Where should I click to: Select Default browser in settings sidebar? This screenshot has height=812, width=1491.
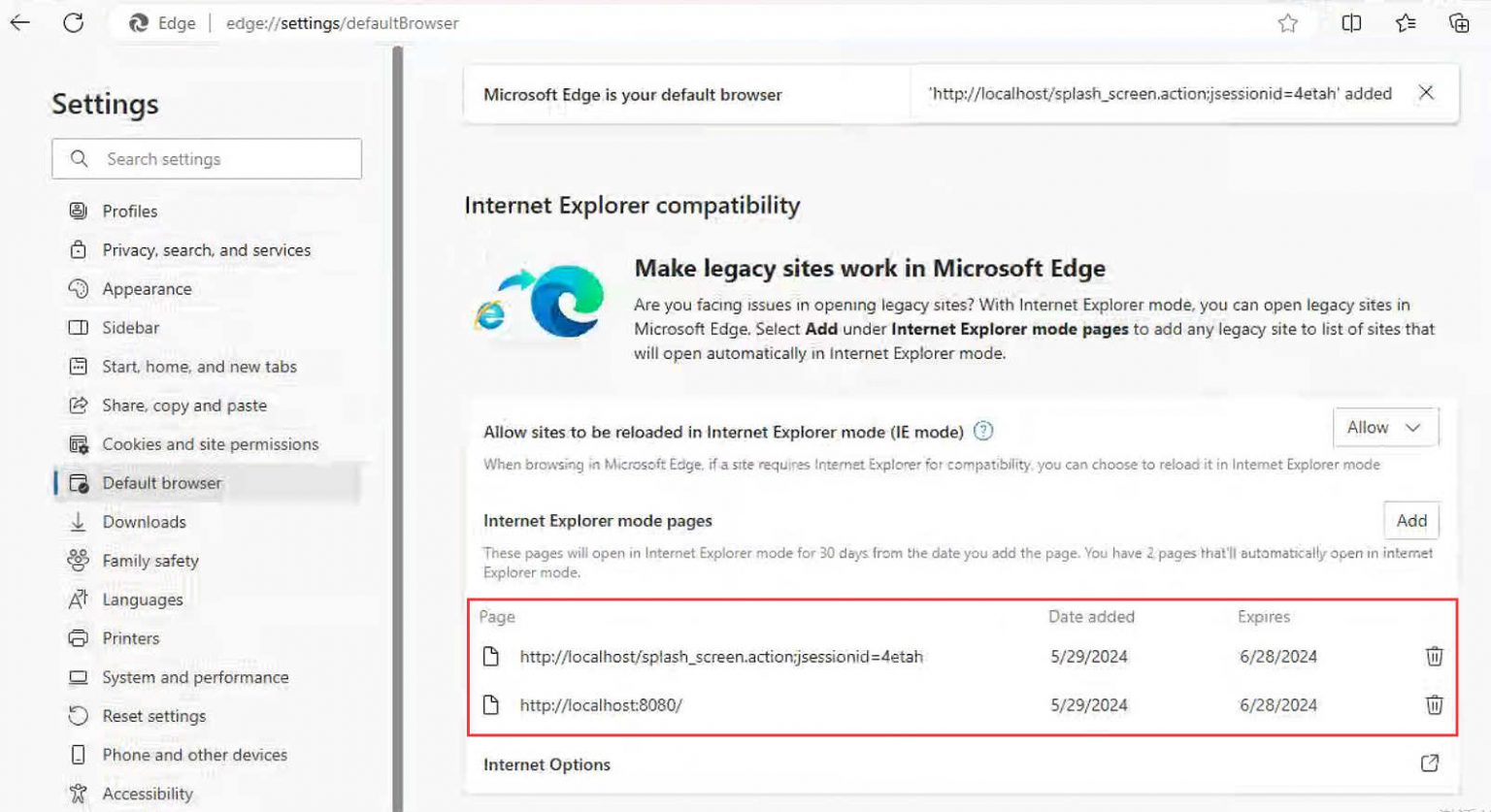click(x=162, y=482)
